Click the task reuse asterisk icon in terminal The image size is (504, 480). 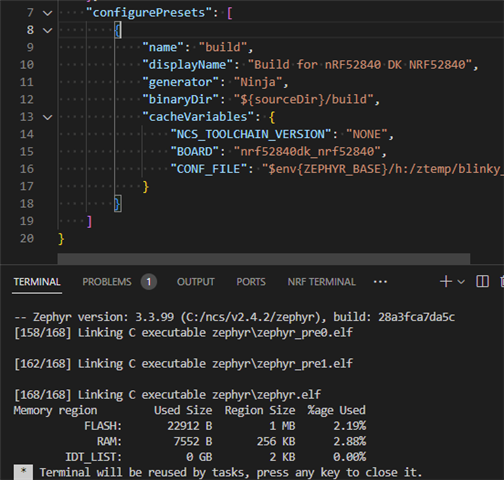(23, 472)
